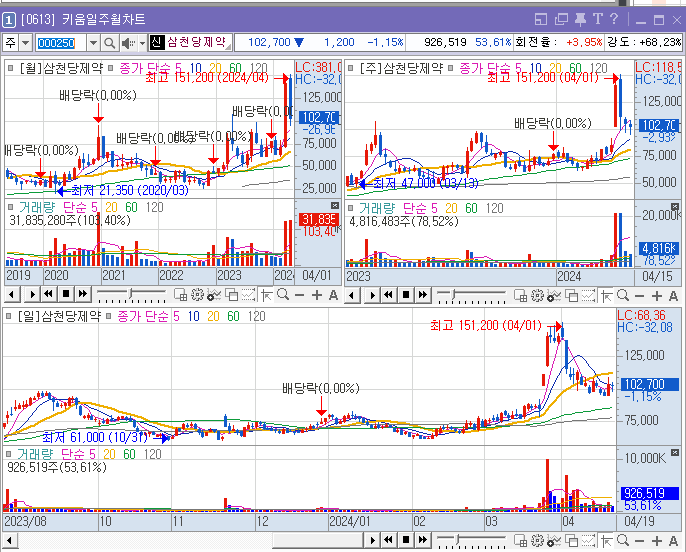This screenshot has width=686, height=552.
Task: Monthly chart: minus zoom out
Action: click(300, 296)
